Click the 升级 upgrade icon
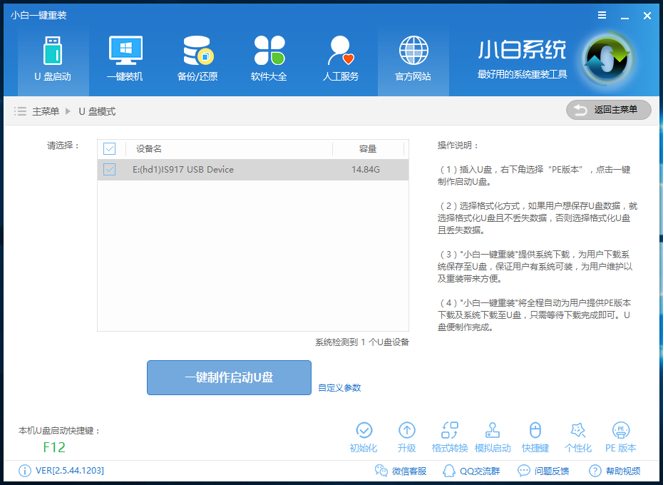Image resolution: width=664 pixels, height=485 pixels. pos(407,437)
